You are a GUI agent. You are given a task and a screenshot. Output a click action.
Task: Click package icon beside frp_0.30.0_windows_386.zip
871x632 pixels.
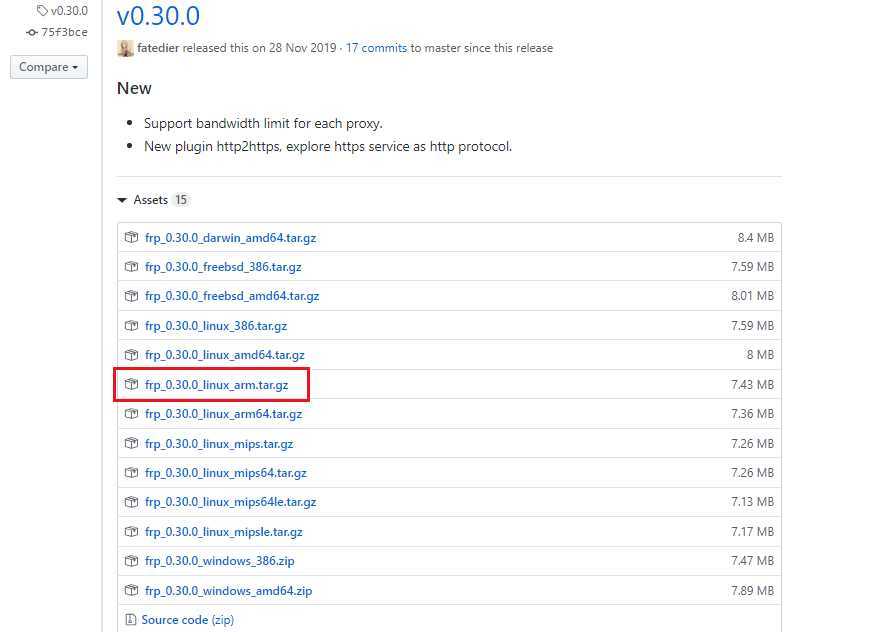pos(131,561)
